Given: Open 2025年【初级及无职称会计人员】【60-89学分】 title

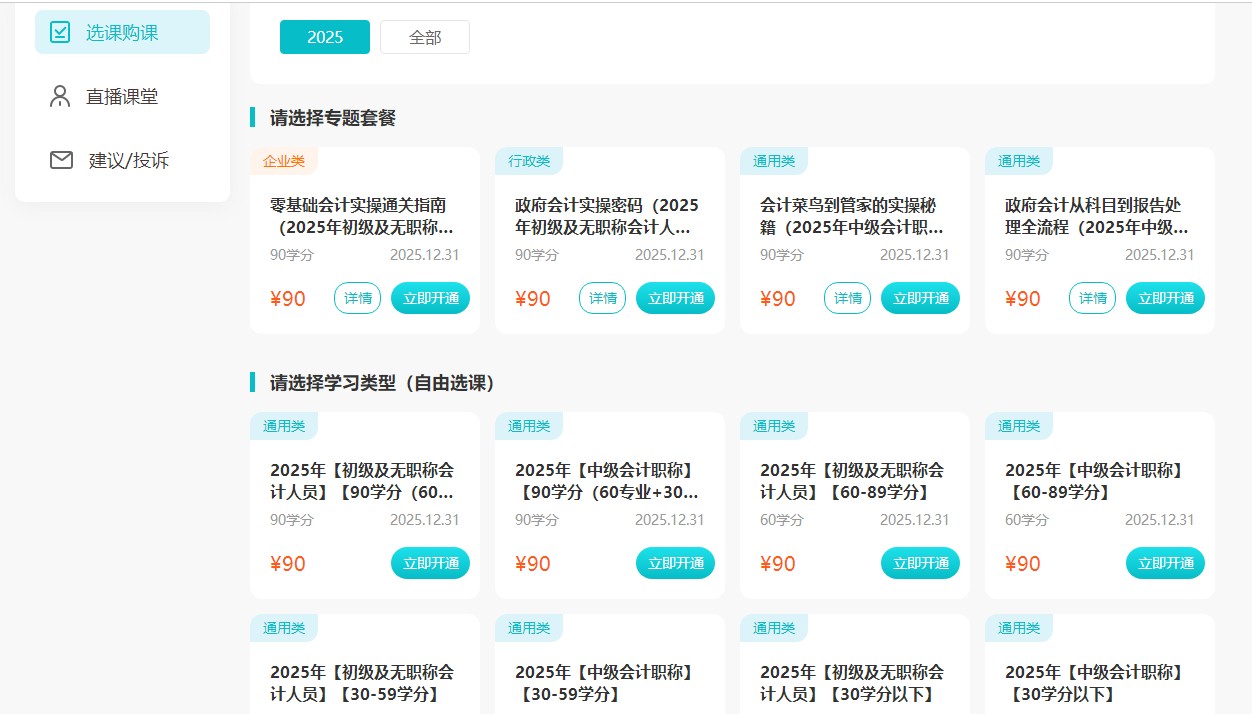Looking at the screenshot, I should (852, 481).
